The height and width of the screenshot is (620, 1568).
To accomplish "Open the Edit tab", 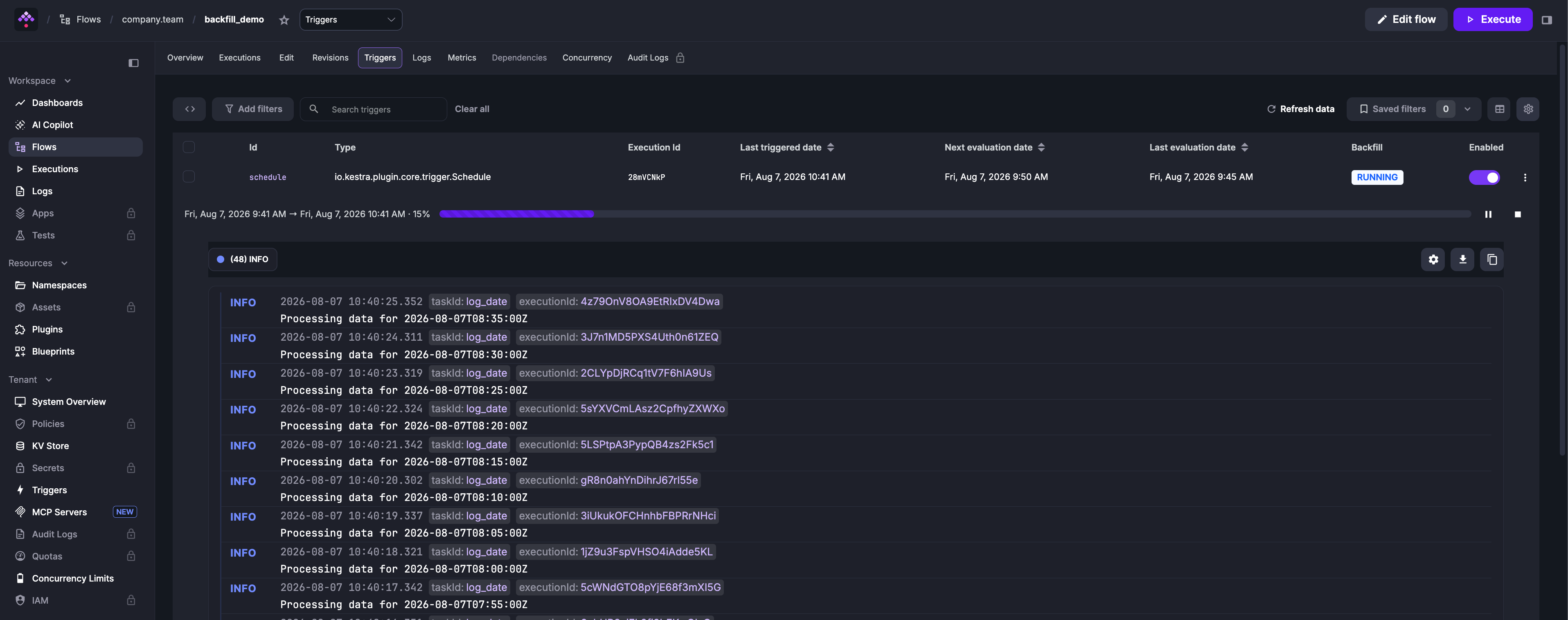I will pos(286,58).
